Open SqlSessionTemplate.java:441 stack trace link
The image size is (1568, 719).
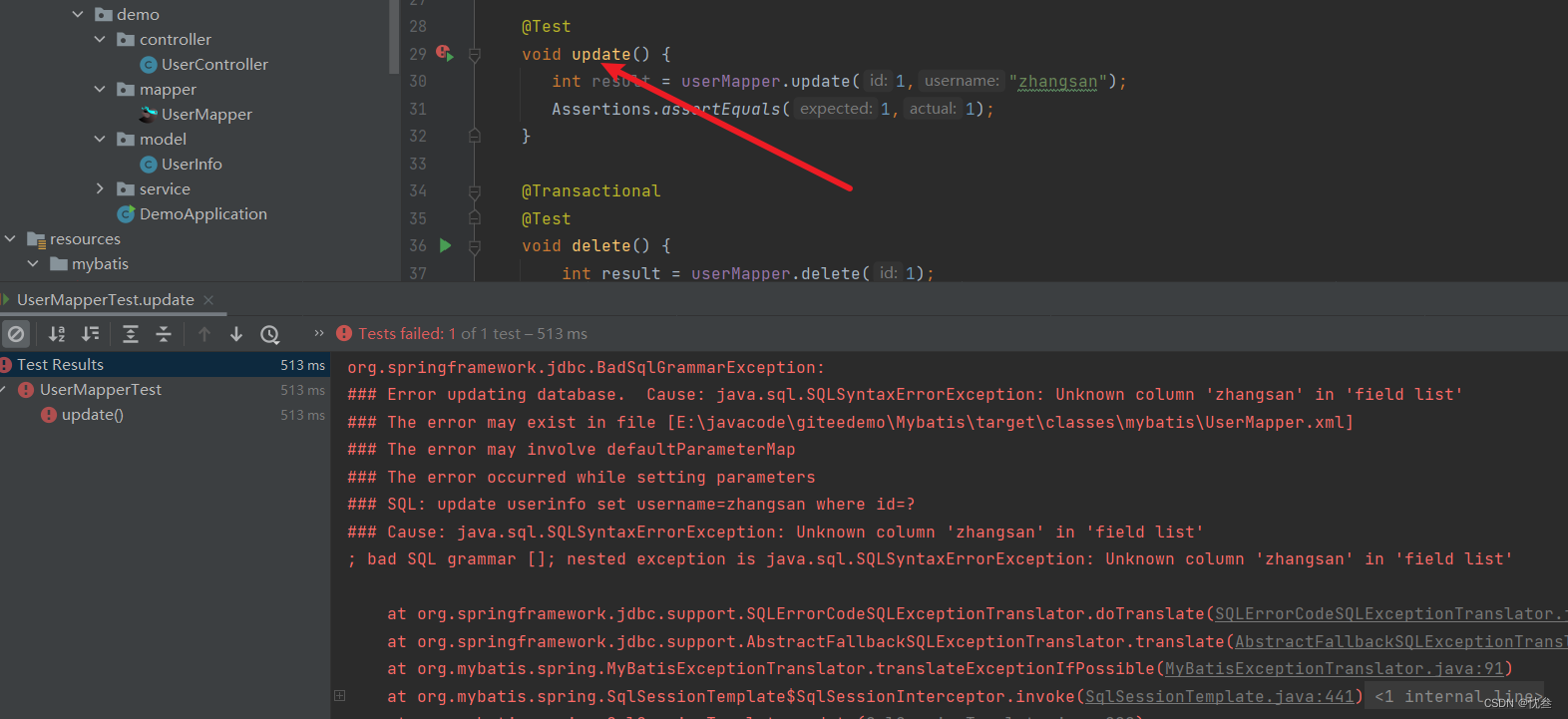point(1219,697)
